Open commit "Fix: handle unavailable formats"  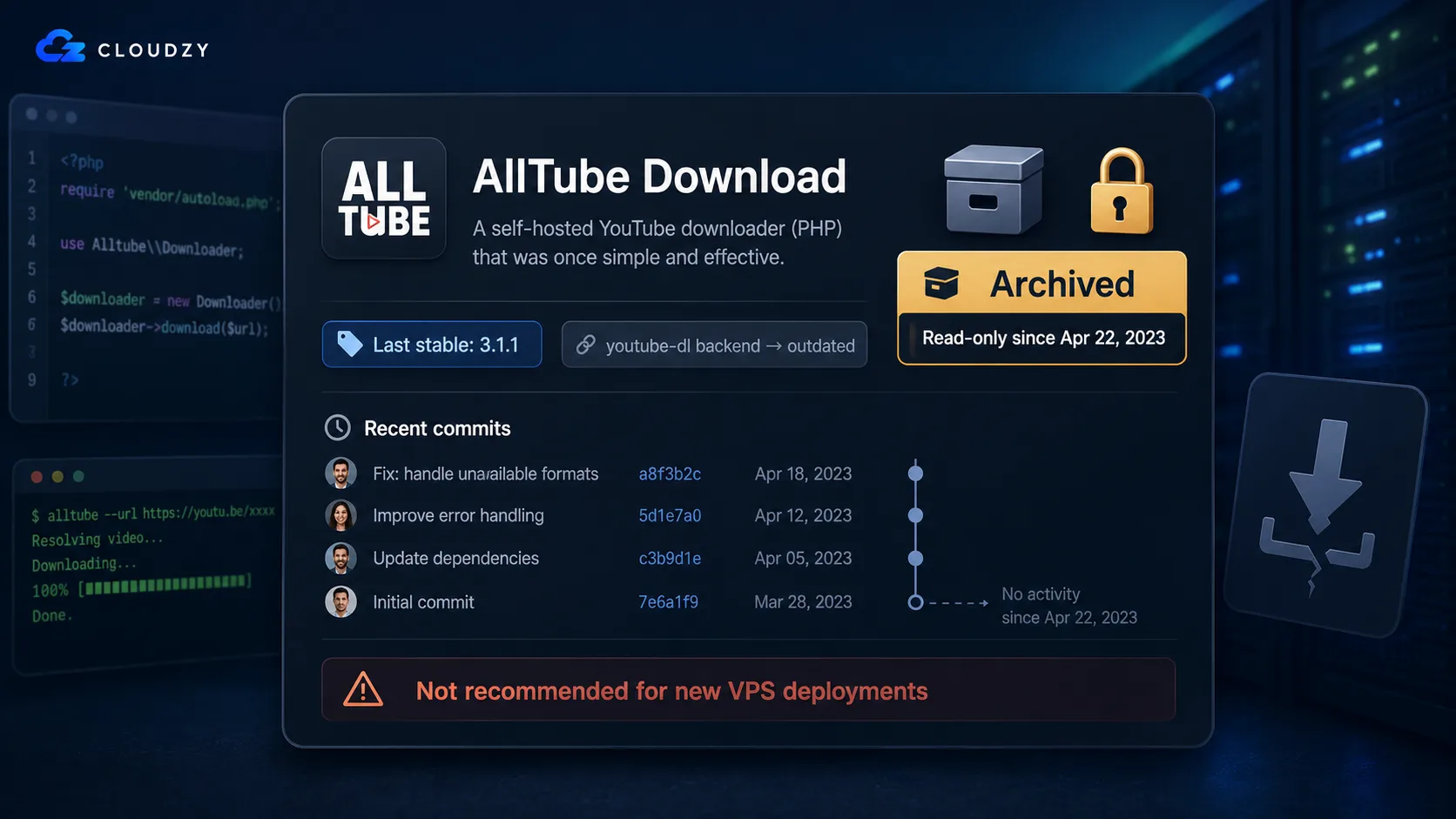[x=486, y=473]
